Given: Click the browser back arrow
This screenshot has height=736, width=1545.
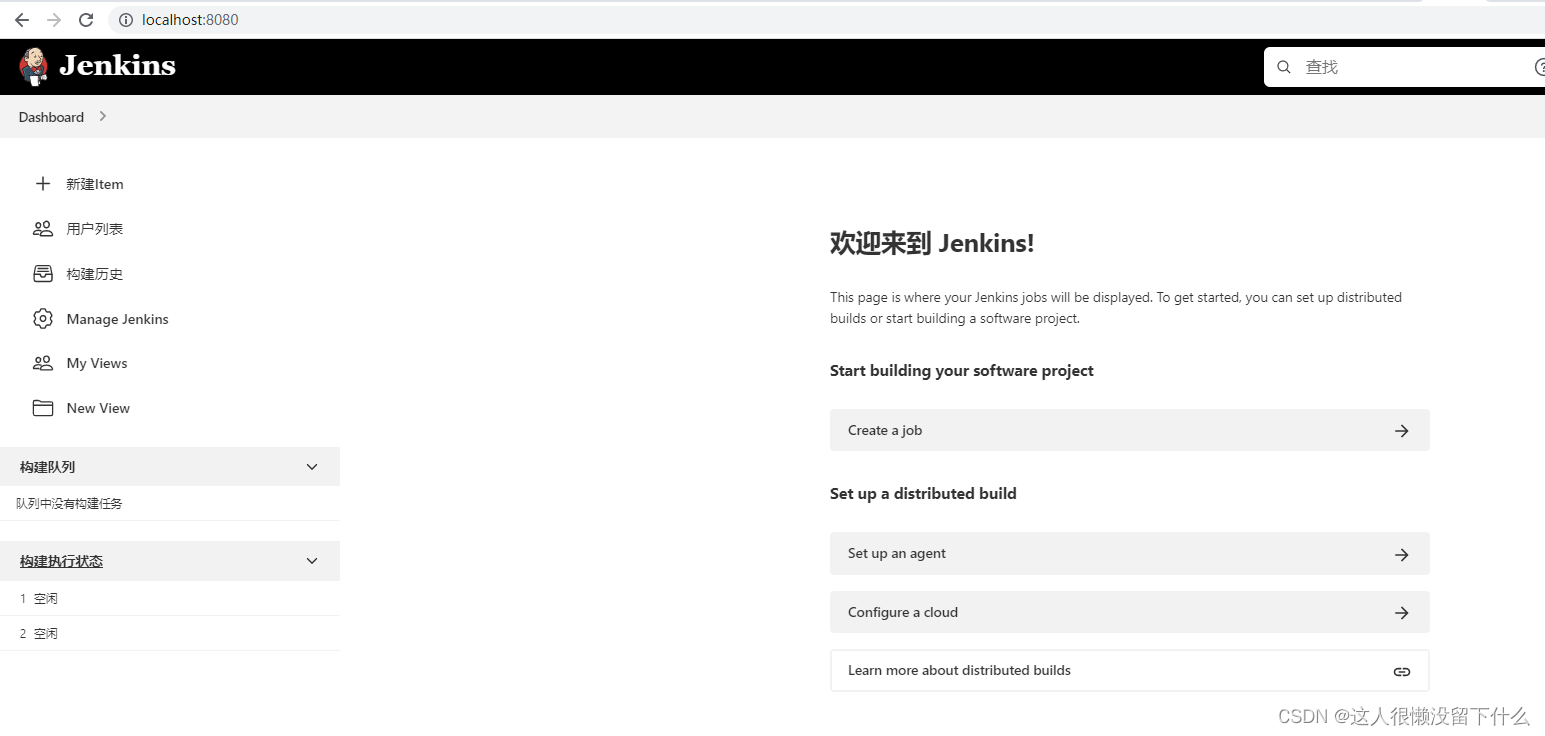Looking at the screenshot, I should click(x=22, y=20).
